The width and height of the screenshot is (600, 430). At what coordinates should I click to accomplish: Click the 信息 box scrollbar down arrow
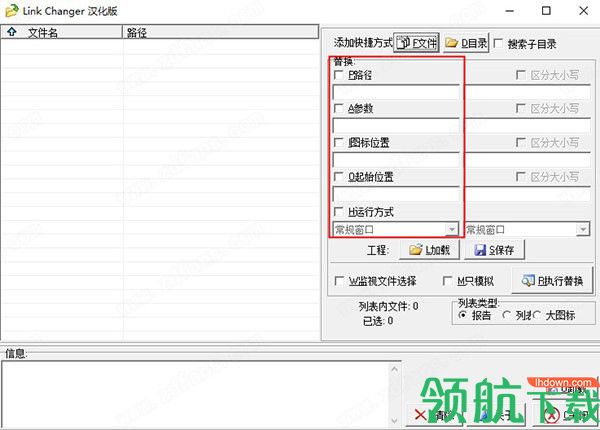[x=395, y=420]
